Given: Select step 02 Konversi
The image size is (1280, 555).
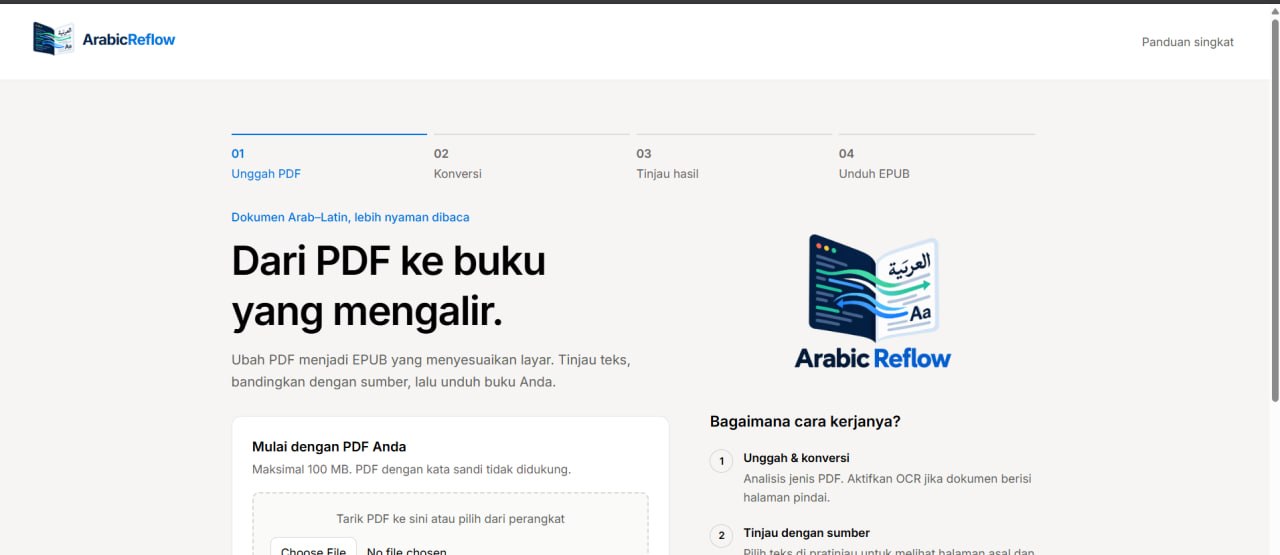Looking at the screenshot, I should (532, 158).
